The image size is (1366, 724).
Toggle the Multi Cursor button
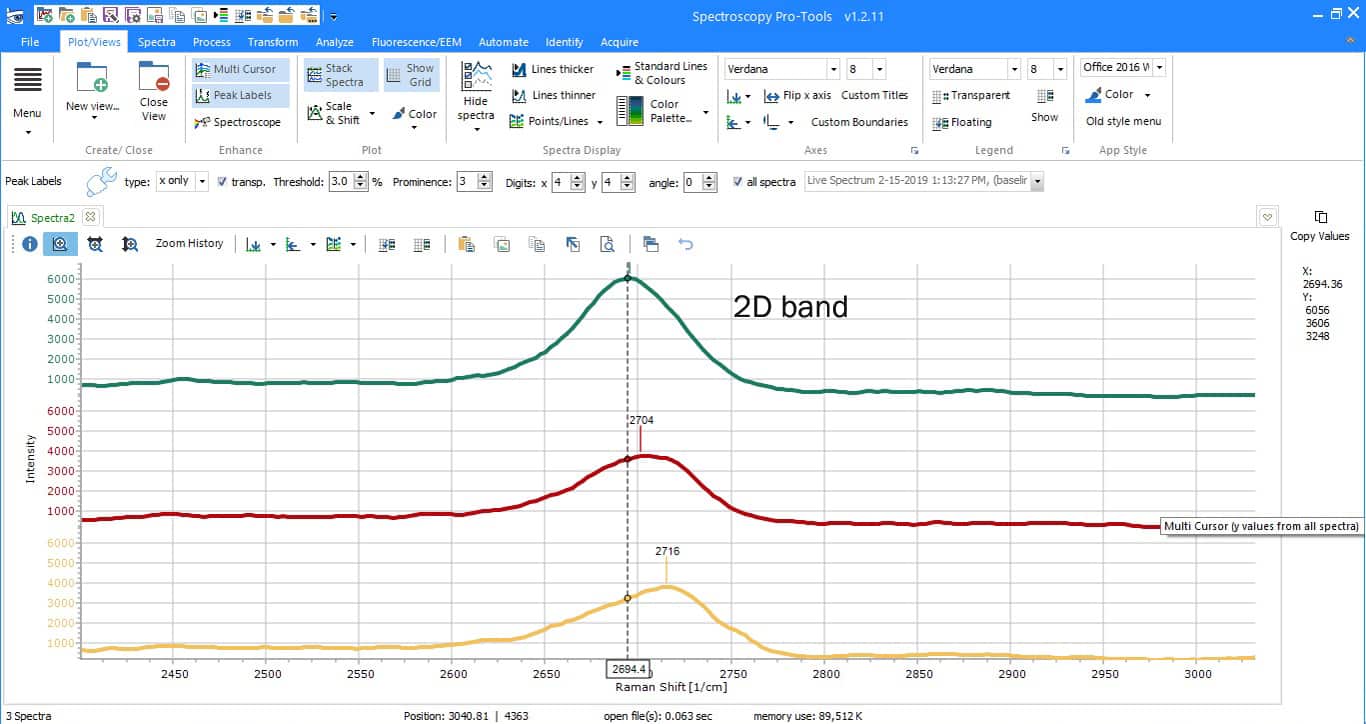click(241, 70)
